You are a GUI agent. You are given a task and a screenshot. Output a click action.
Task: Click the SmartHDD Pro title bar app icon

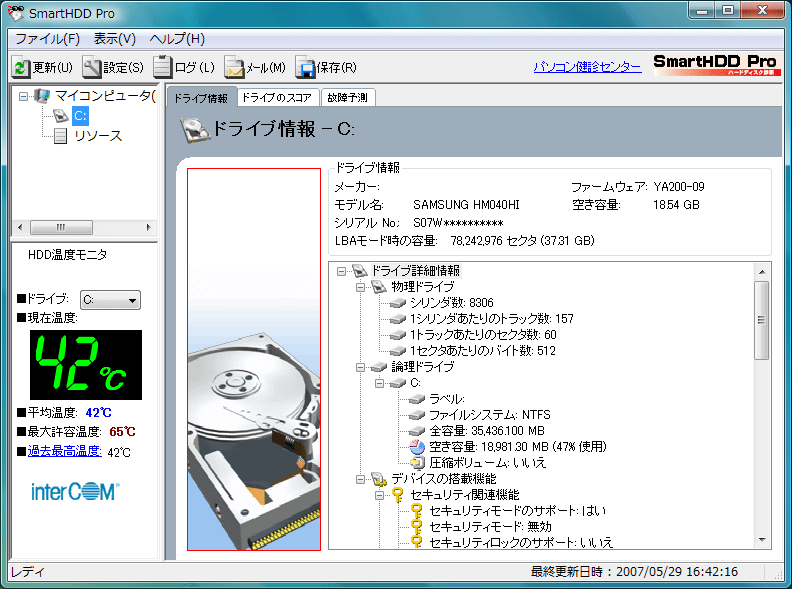(16, 13)
